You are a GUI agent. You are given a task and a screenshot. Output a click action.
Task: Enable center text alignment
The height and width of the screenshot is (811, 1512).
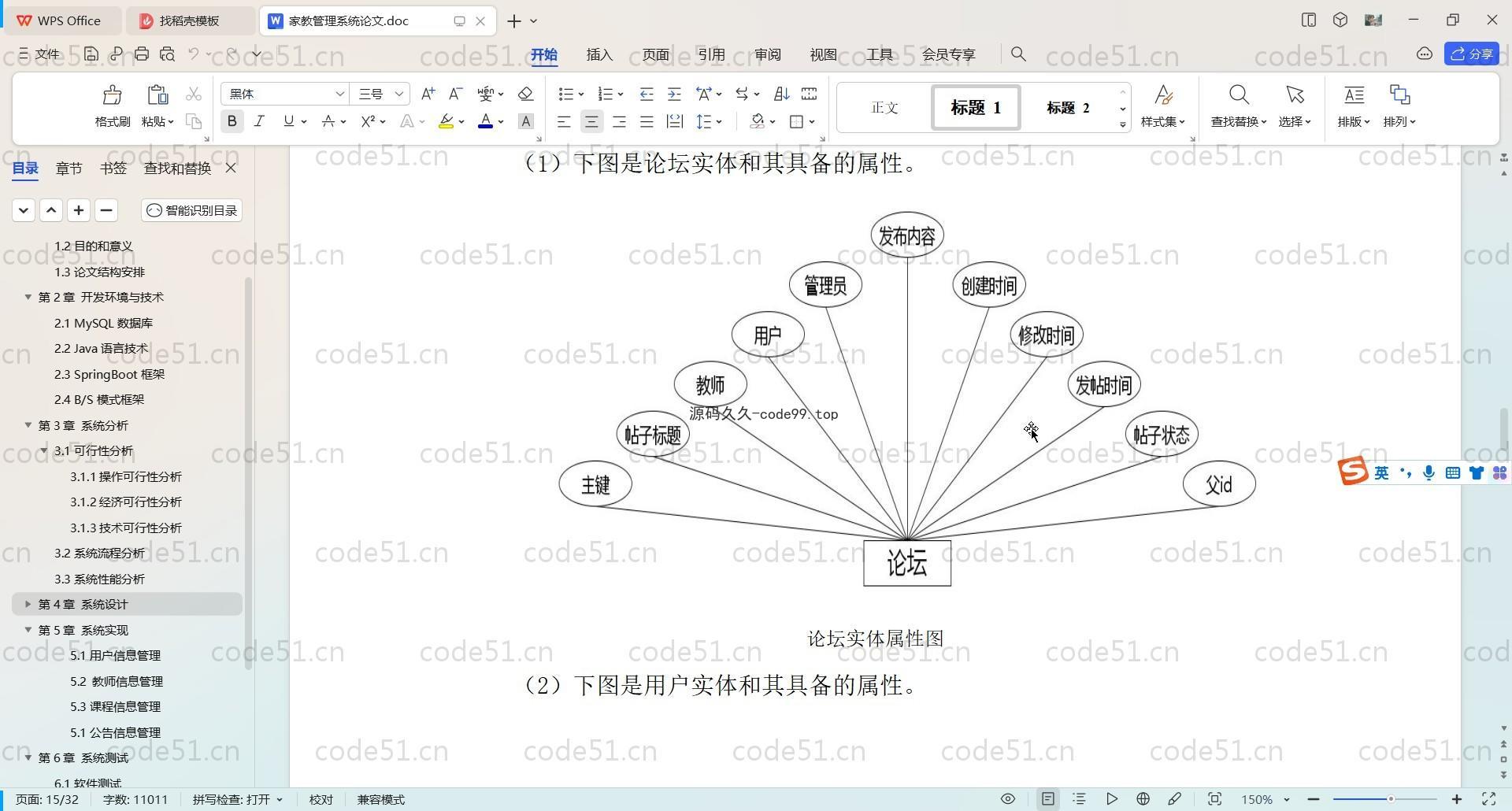point(591,121)
